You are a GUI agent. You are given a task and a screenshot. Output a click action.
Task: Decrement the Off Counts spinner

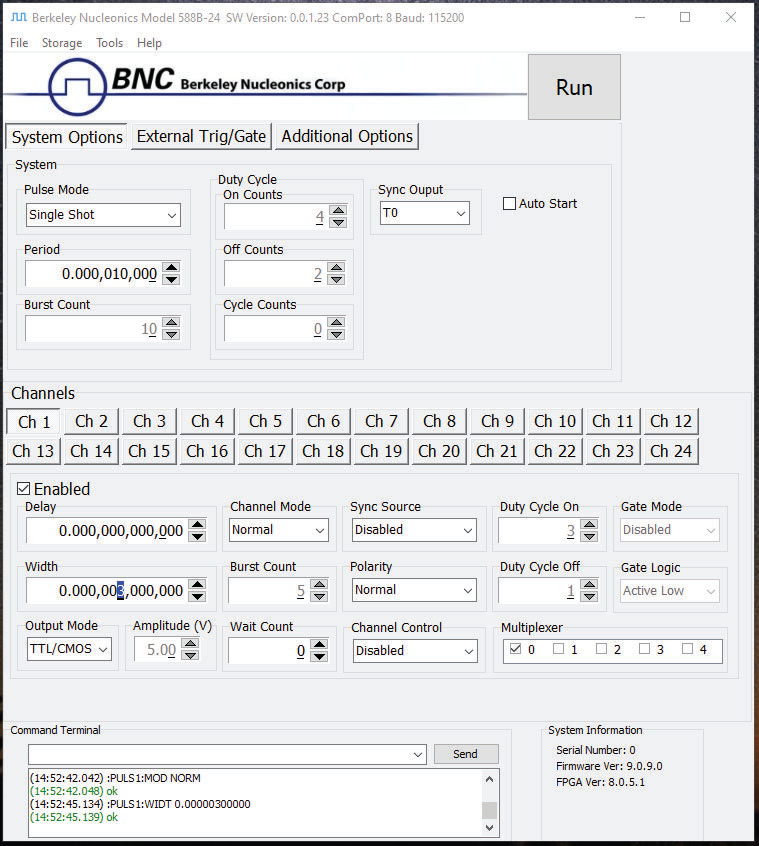pos(337,279)
